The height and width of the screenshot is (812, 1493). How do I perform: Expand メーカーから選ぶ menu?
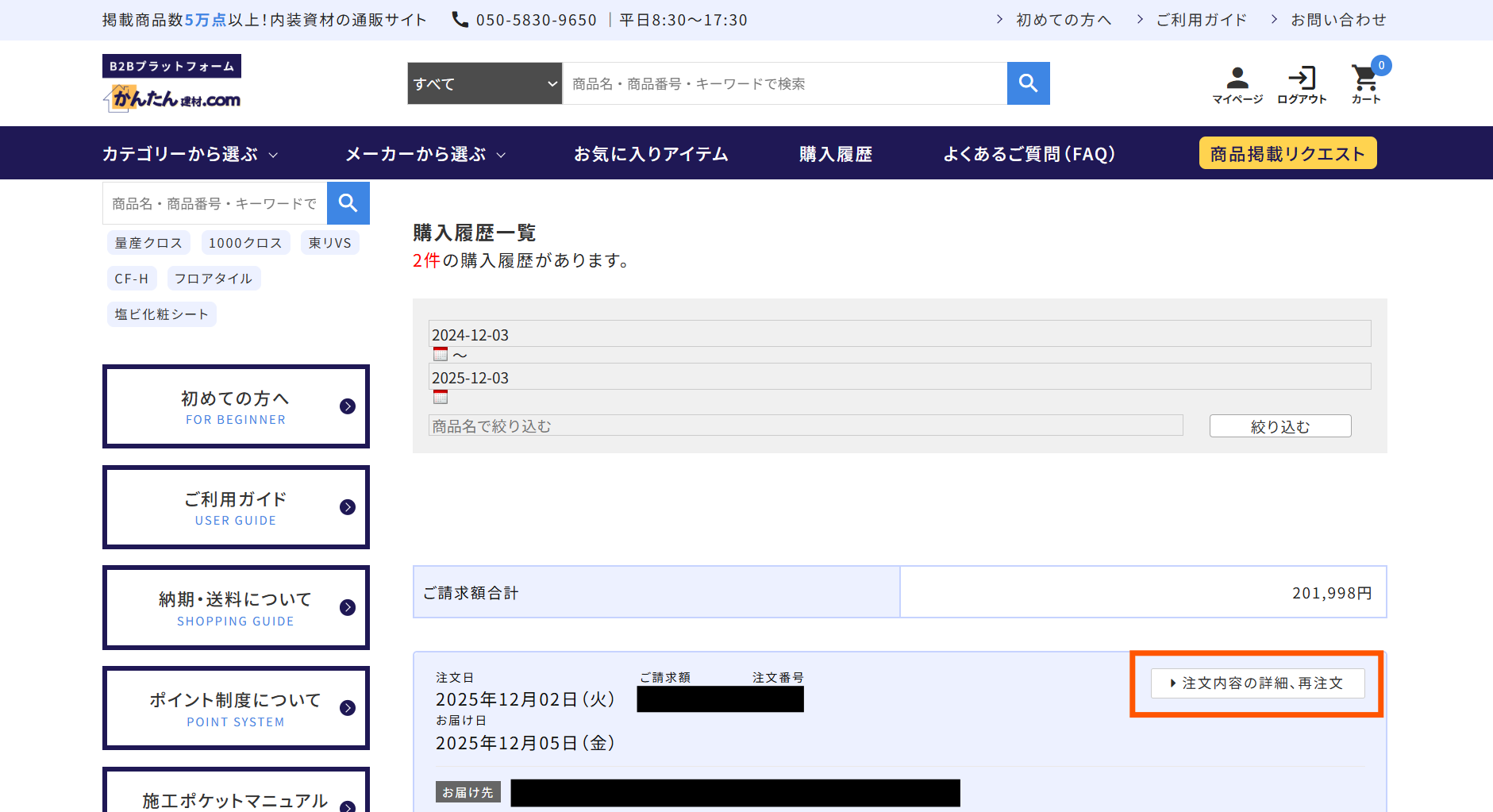pos(425,153)
